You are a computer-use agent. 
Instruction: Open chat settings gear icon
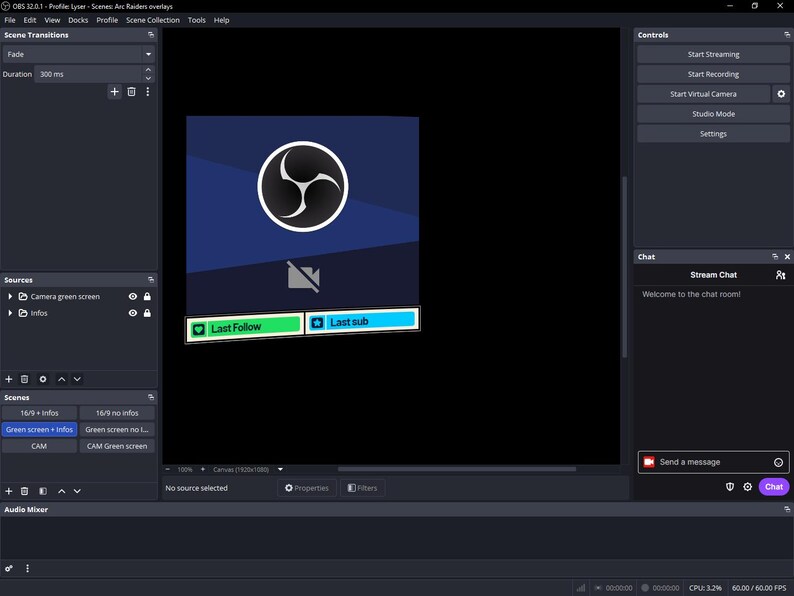pyautogui.click(x=747, y=487)
